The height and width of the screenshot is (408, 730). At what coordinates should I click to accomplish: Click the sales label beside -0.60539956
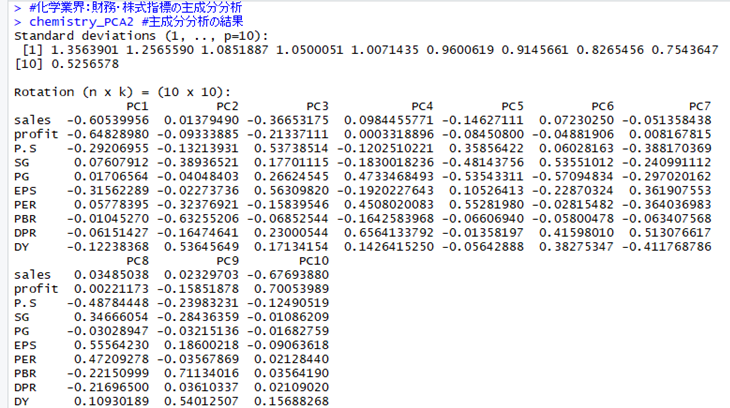(32, 121)
